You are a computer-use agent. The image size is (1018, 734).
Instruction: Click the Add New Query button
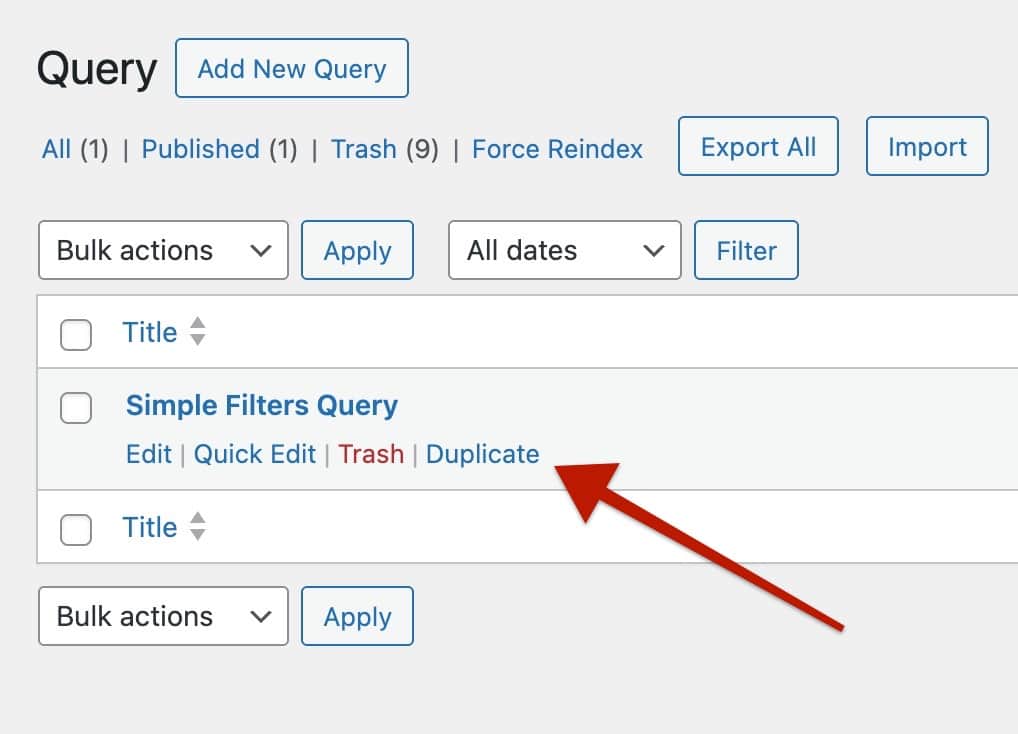(x=291, y=68)
